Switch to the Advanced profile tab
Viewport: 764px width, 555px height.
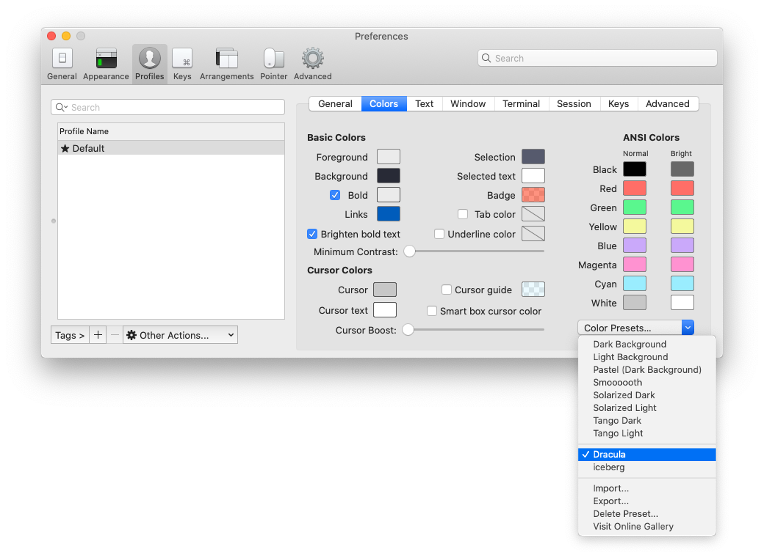pos(668,103)
